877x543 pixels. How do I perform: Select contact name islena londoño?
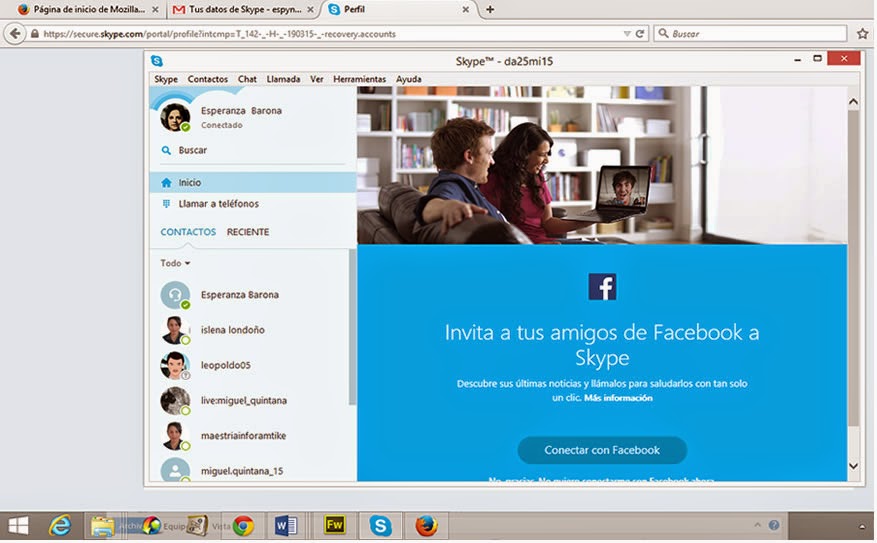click(x=233, y=330)
